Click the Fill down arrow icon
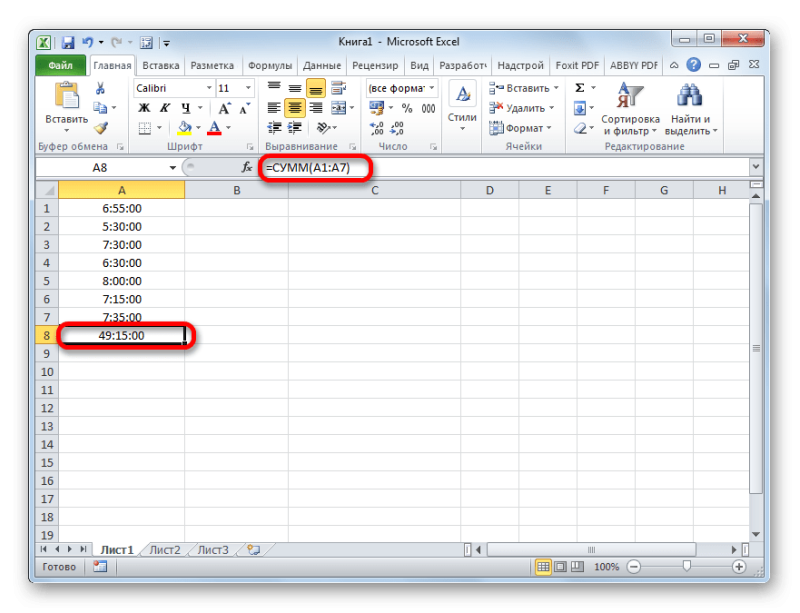This screenshot has width=800, height=613. (580, 108)
